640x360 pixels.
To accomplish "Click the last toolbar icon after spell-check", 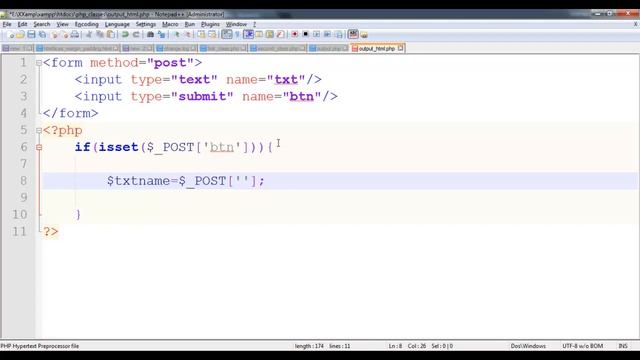I will point(364,35).
